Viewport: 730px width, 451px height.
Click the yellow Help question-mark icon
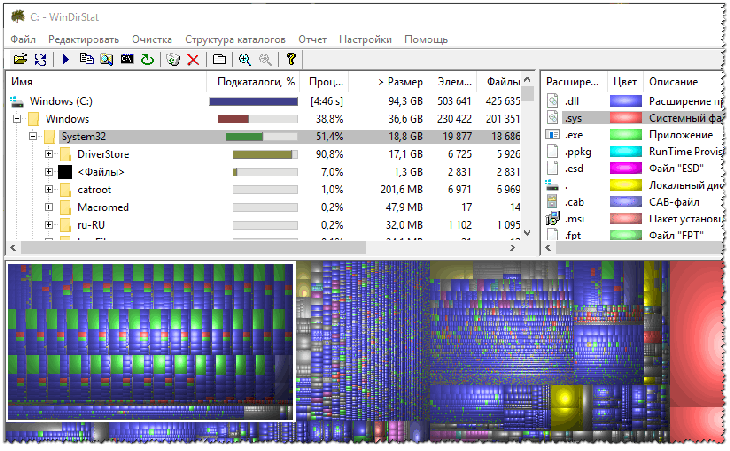tap(291, 59)
